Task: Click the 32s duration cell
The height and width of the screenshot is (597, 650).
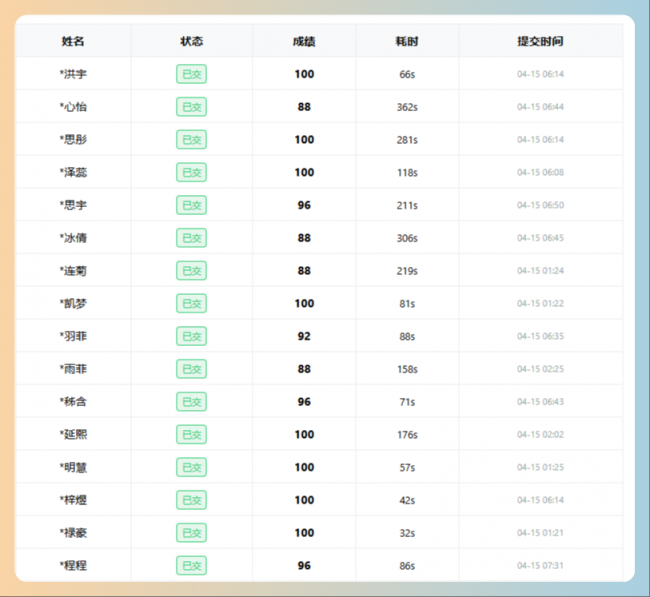Action: 407,533
